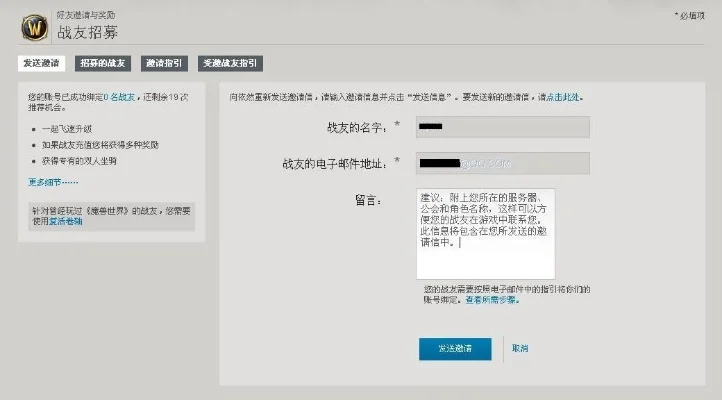Focus the 战友的名字 input field

click(x=503, y=127)
